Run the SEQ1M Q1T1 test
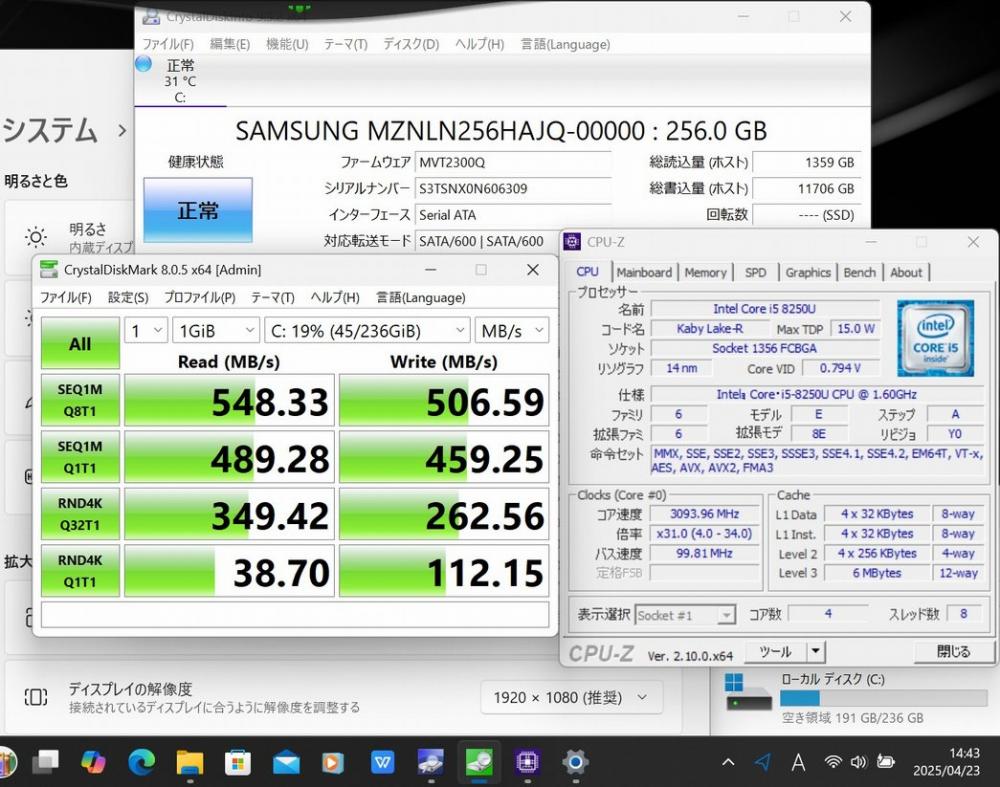 pos(80,457)
